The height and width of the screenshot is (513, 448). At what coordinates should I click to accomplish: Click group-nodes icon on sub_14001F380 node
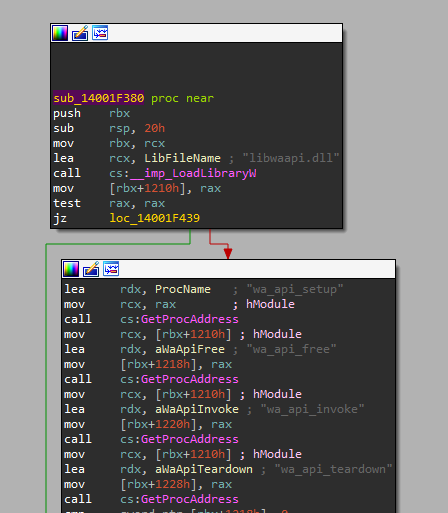pyautogui.click(x=100, y=33)
